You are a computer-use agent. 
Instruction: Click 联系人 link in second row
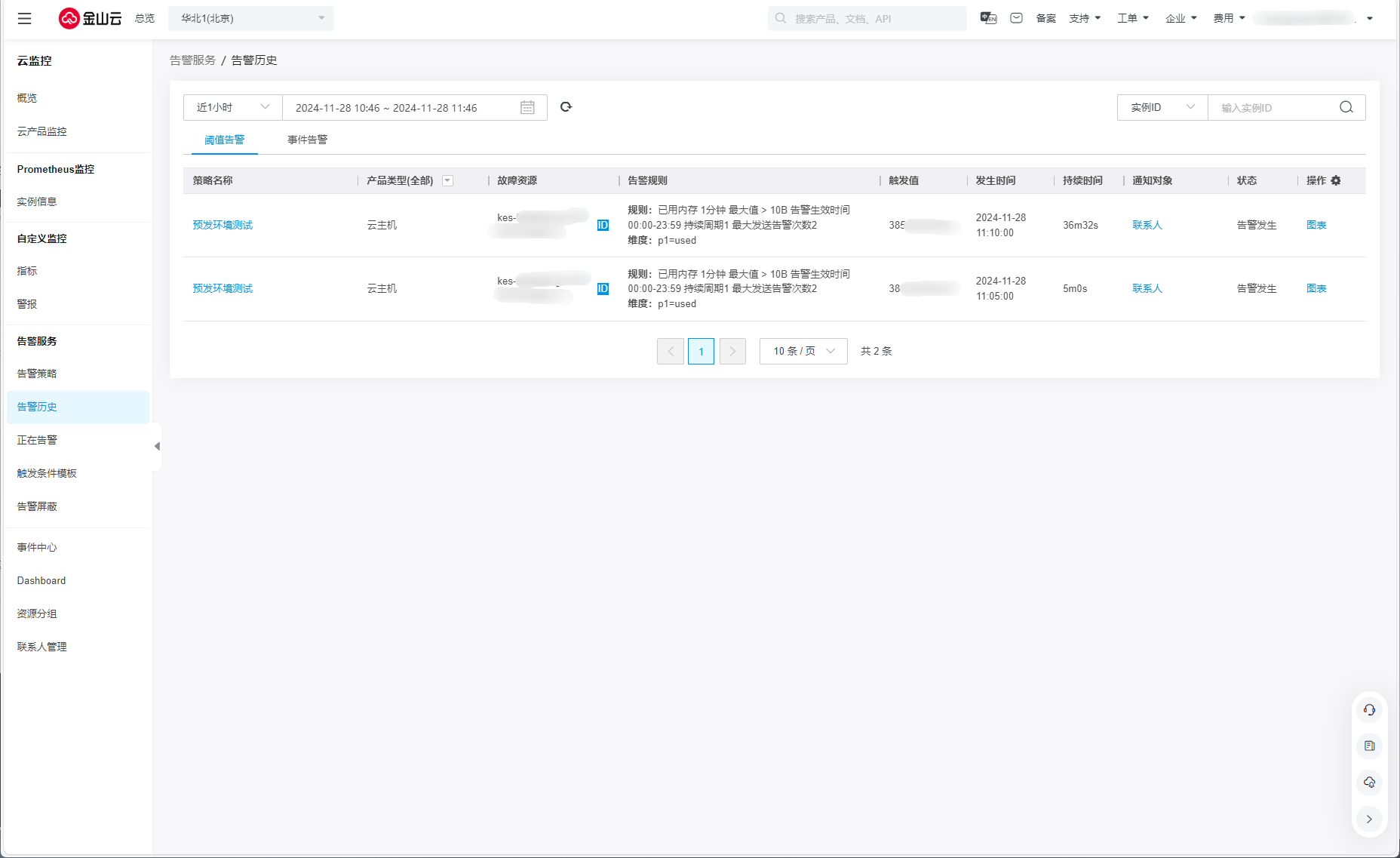(x=1147, y=288)
